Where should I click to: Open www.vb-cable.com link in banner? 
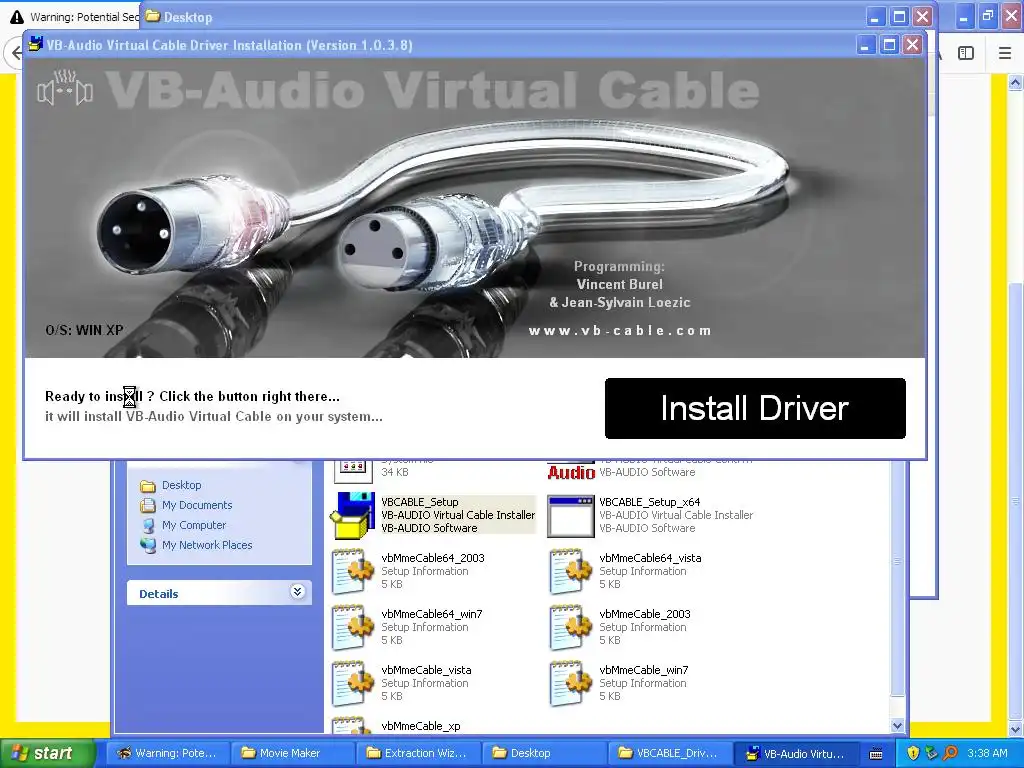(x=620, y=330)
